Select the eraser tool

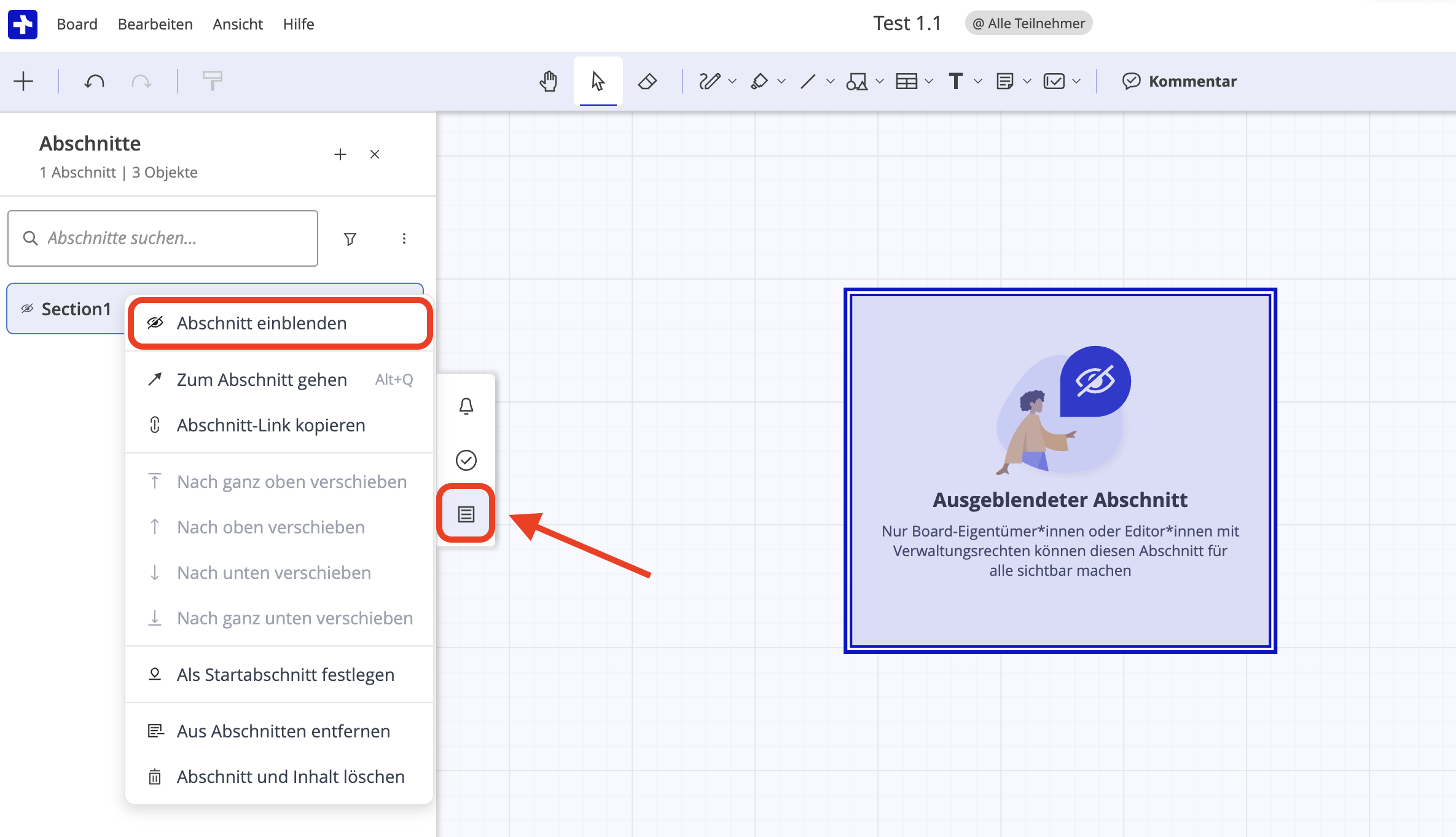(x=648, y=81)
